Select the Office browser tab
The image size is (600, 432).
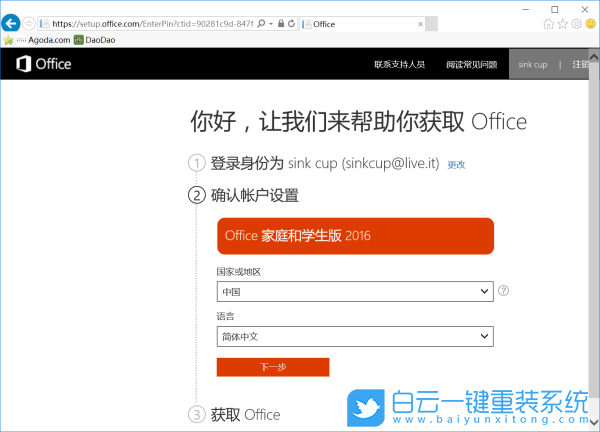point(362,24)
